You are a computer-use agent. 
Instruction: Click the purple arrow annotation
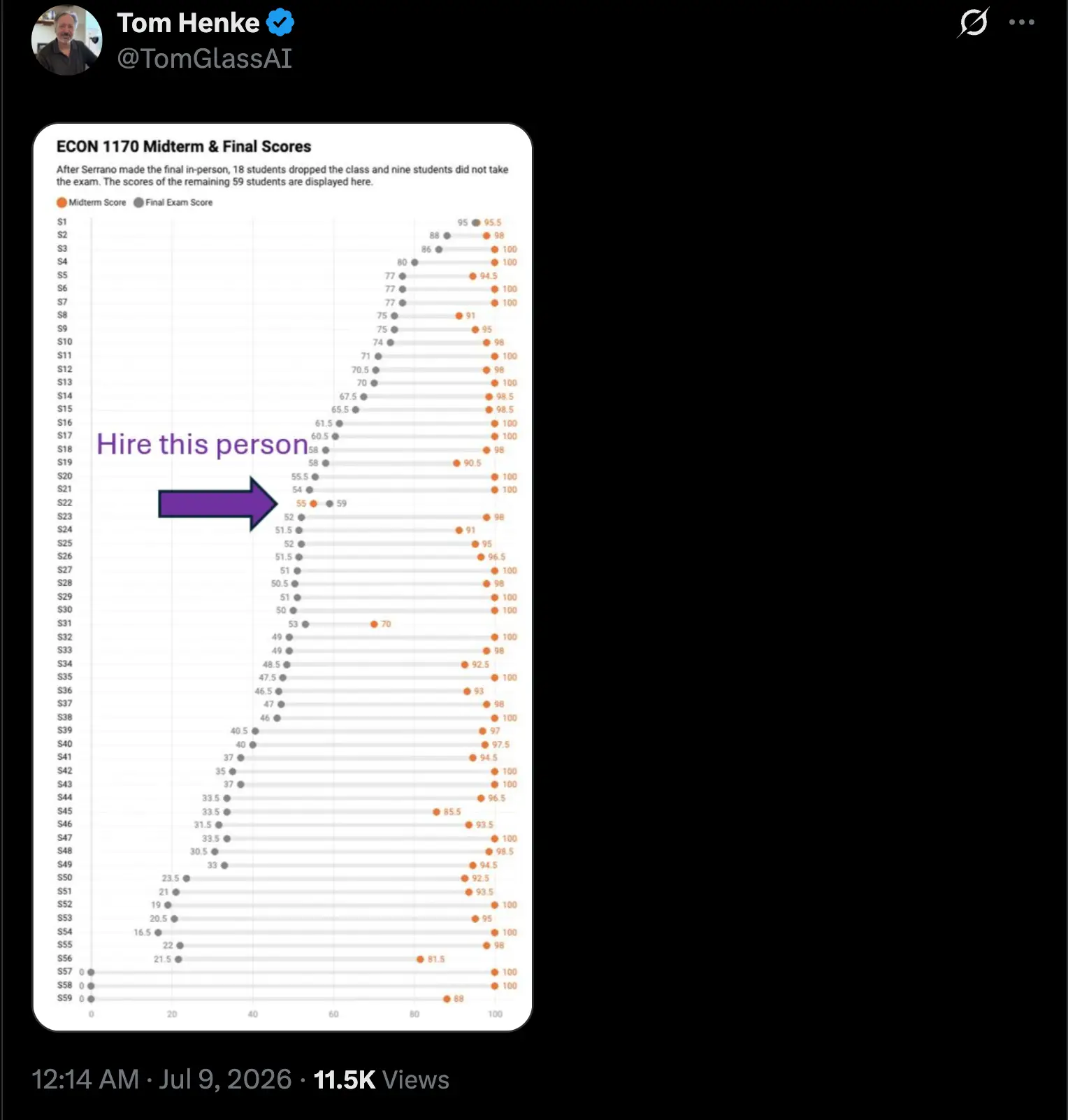[218, 504]
